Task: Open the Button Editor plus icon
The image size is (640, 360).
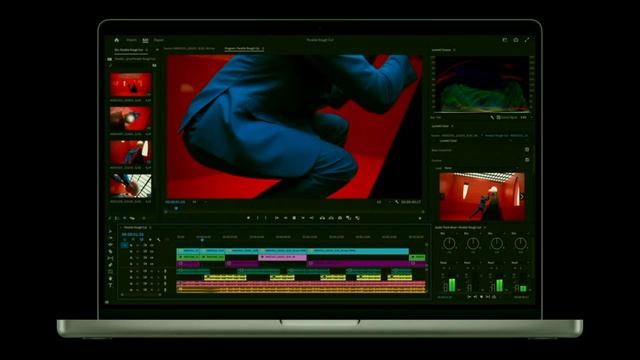Action: [420, 218]
